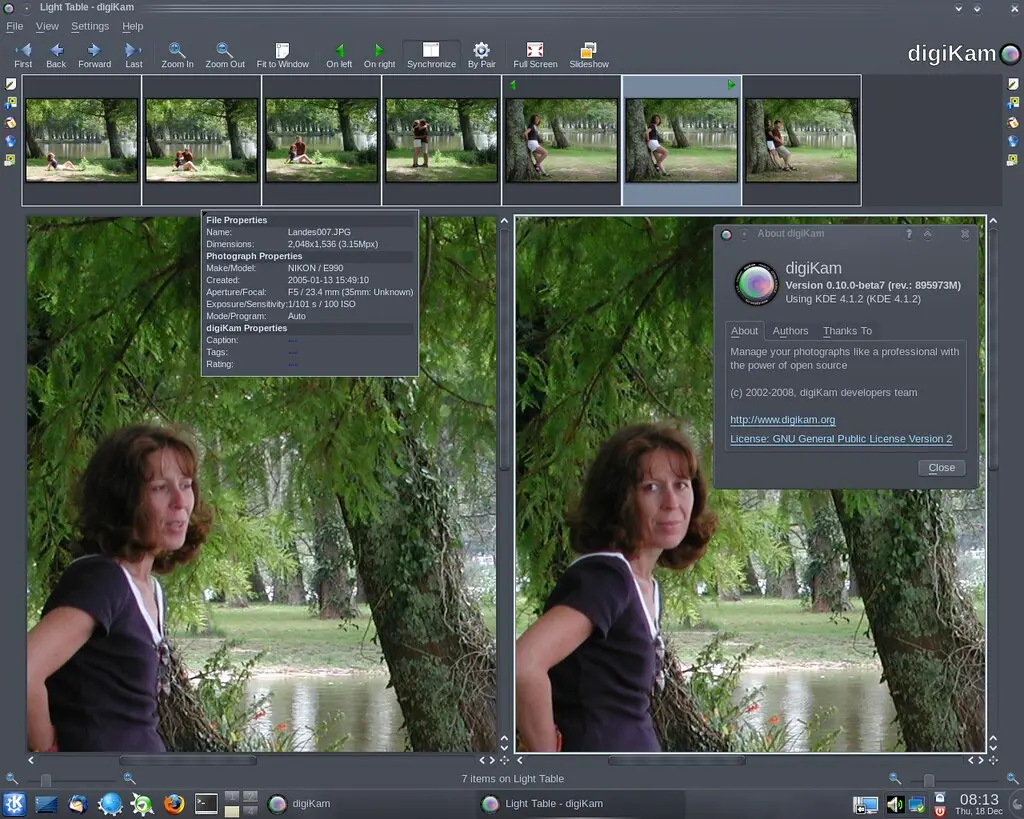View the GNU General Public License Version 2
This screenshot has width=1024, height=819.
(x=842, y=439)
